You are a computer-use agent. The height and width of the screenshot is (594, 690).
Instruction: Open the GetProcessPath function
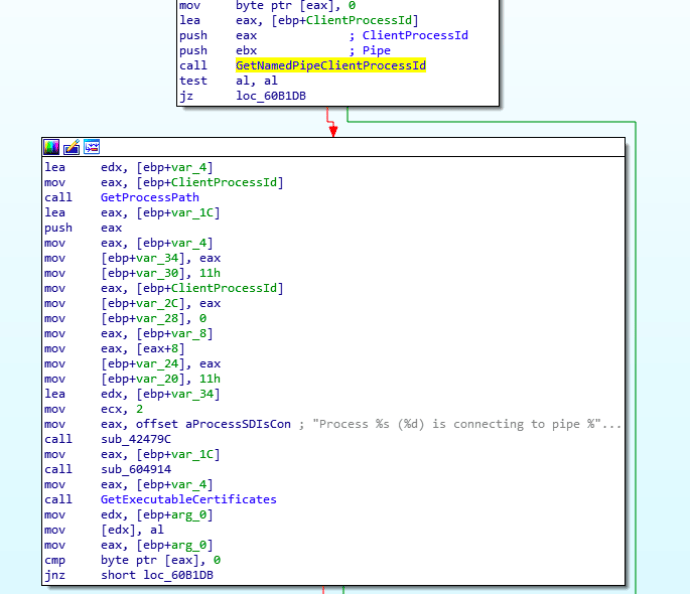(x=149, y=198)
